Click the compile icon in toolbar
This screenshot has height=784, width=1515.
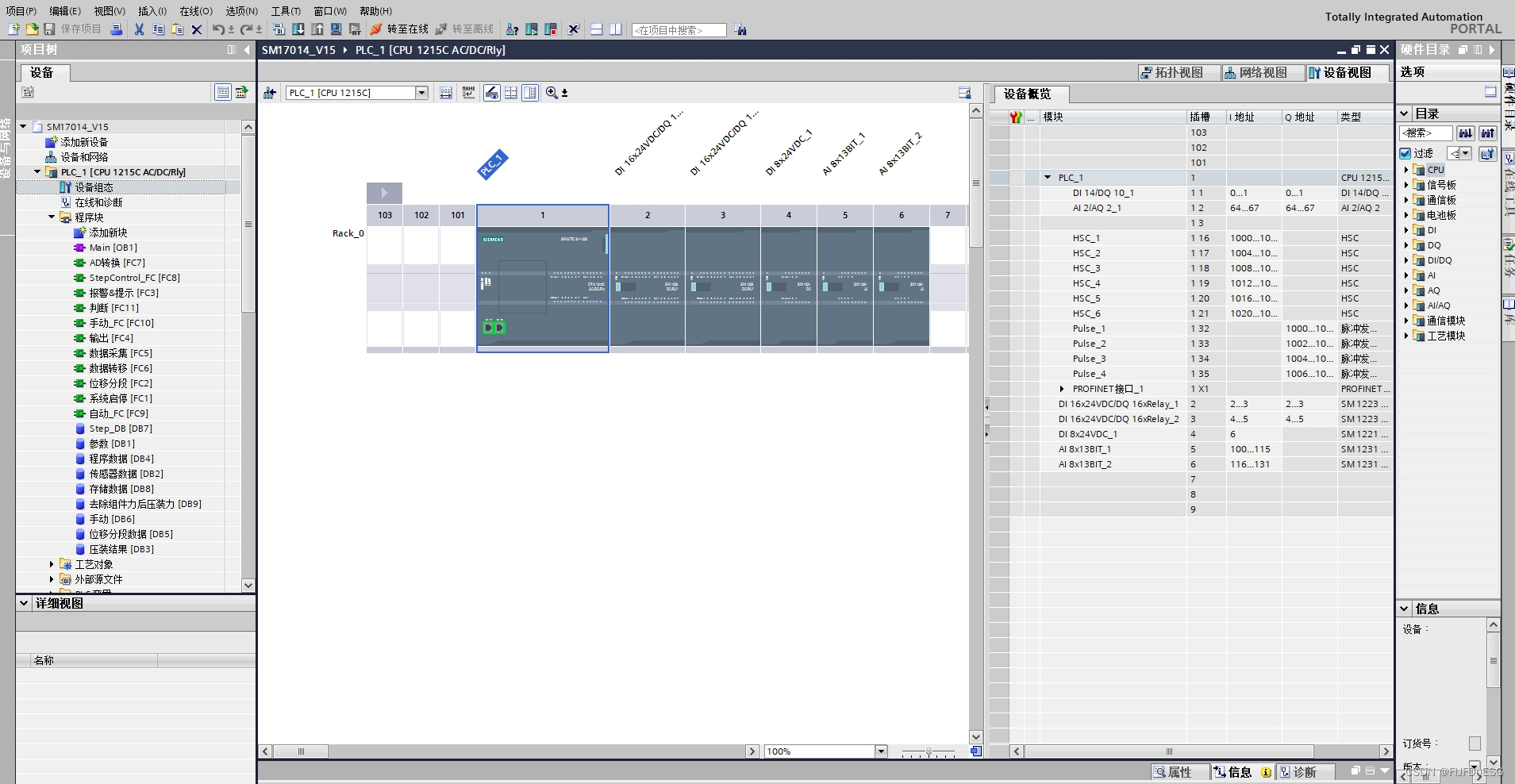click(x=279, y=29)
